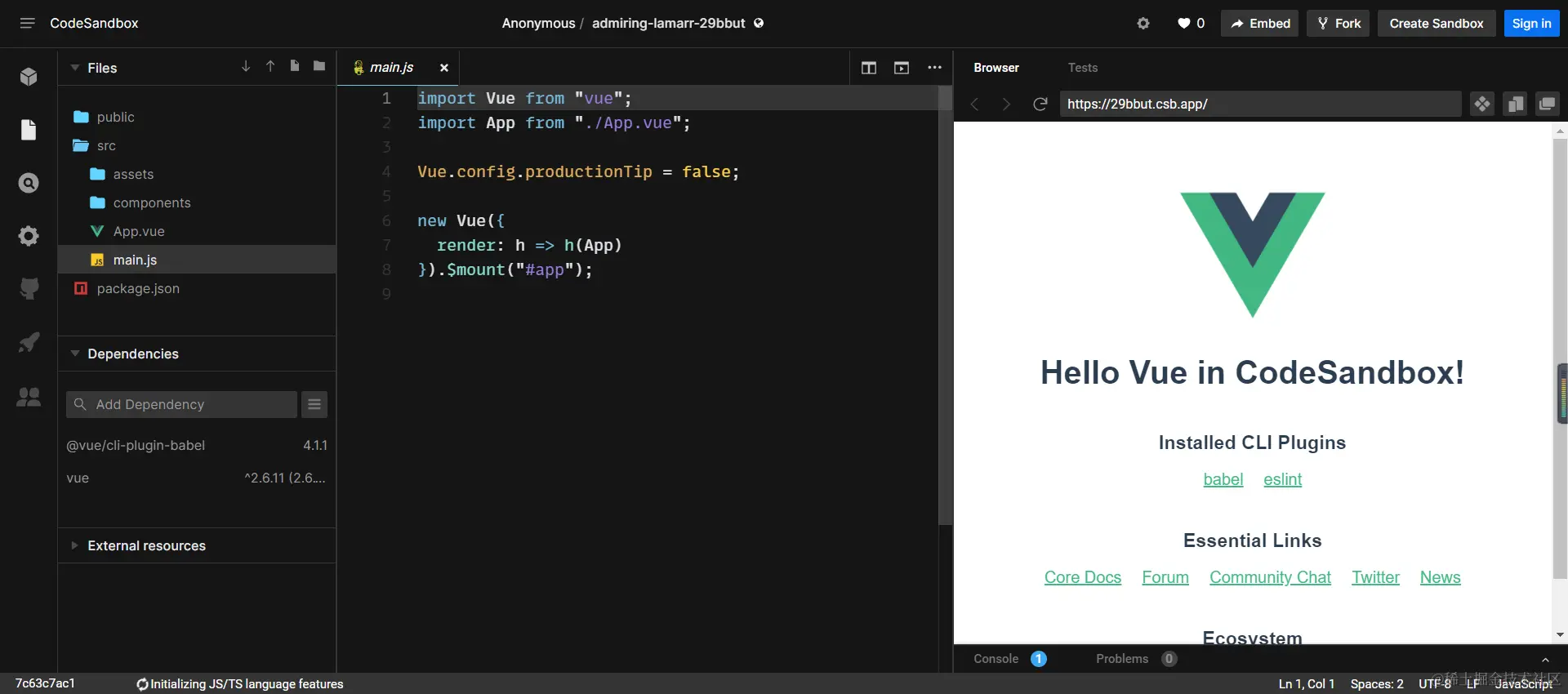1568x694 pixels.
Task: Select main.js in the file tree
Action: (197, 260)
